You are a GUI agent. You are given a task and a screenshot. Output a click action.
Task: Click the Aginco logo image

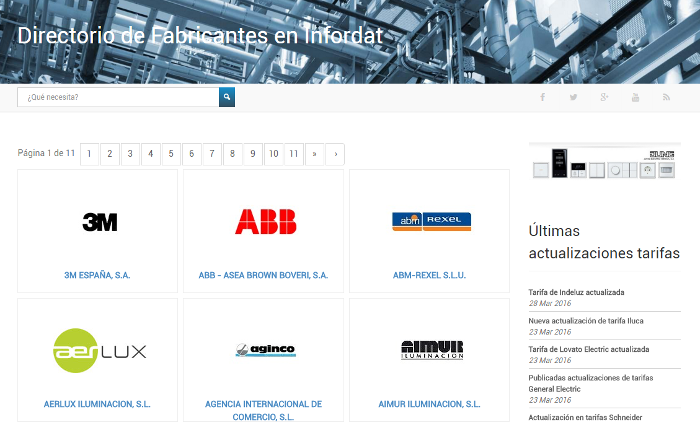[x=266, y=350]
